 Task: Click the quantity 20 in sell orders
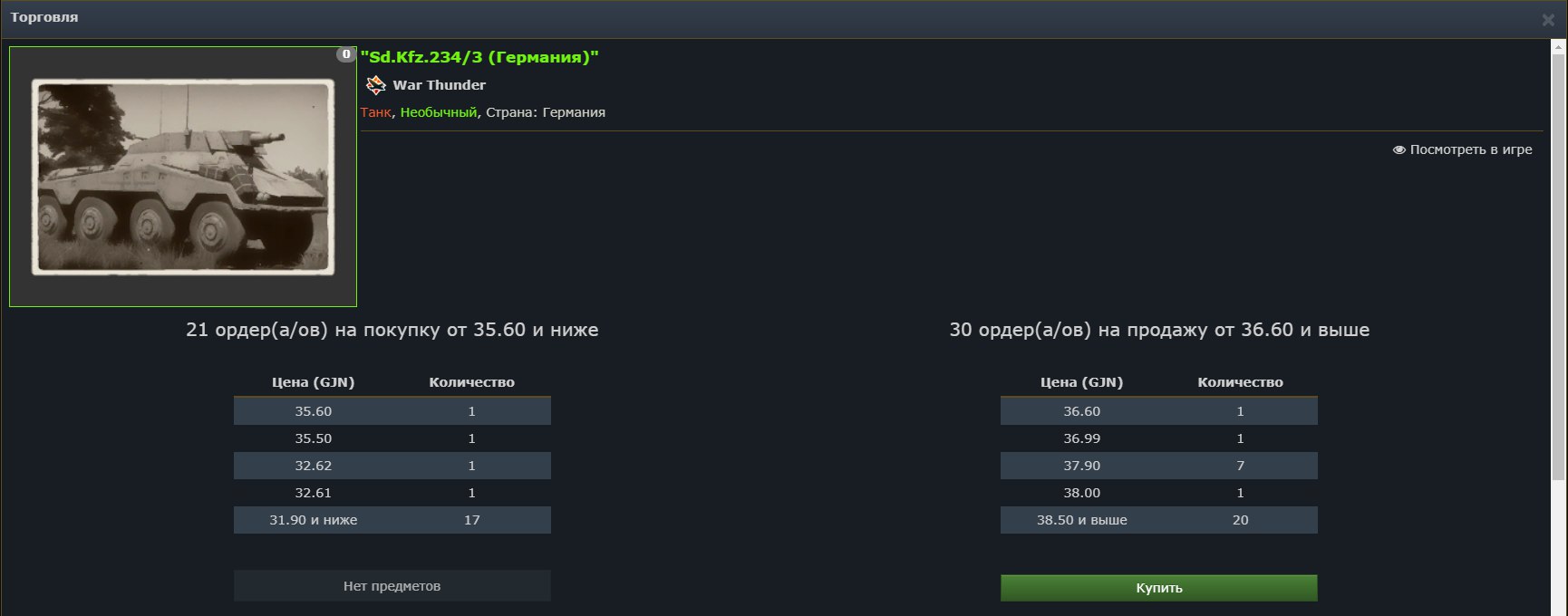1241,520
